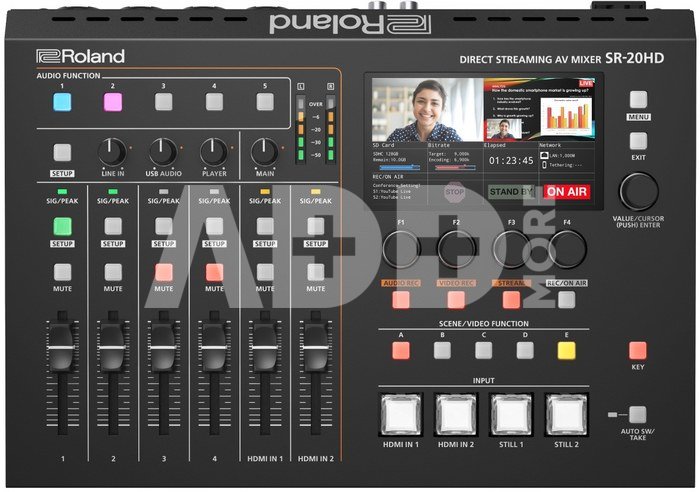
Task: Click the PLAYER level knob
Action: [214, 152]
